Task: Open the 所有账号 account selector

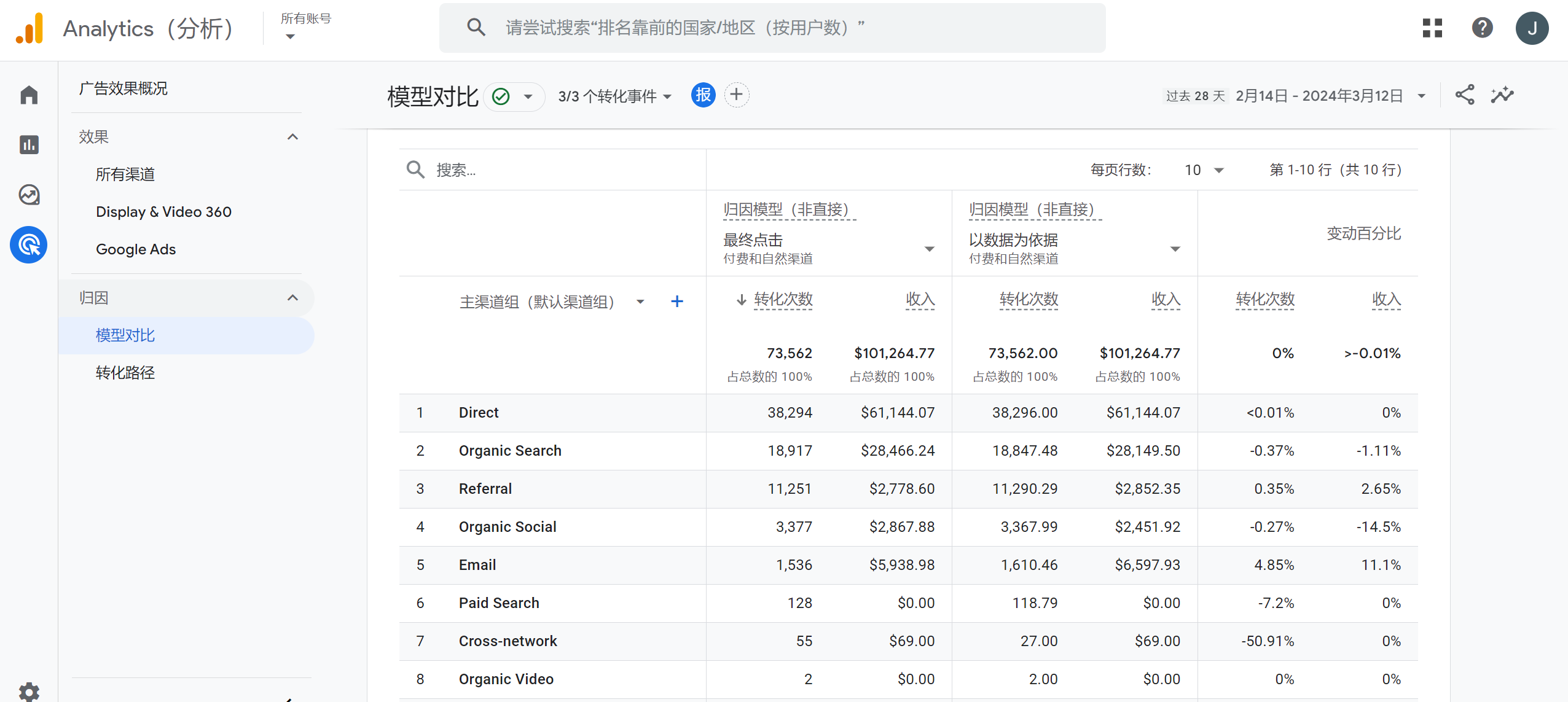Action: pos(305,27)
